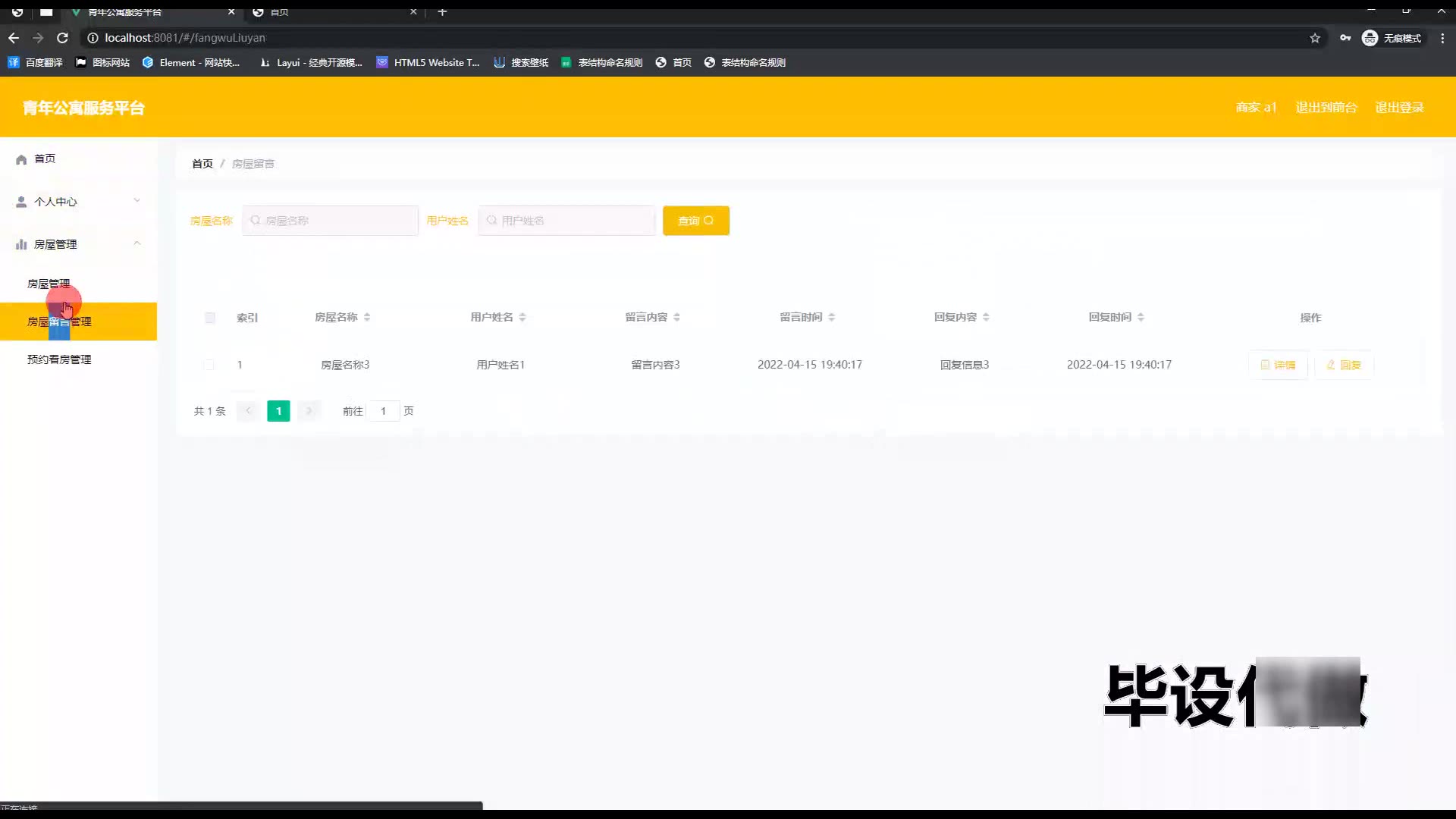Click the home icon in the sidebar

(x=21, y=159)
